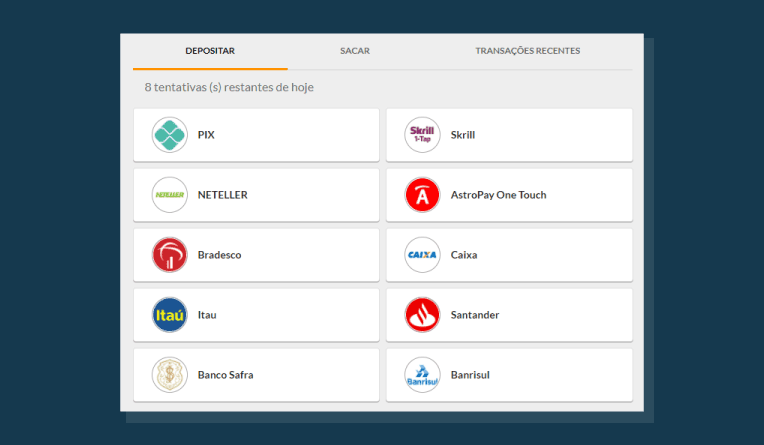
Task: Click the Caixa logo icon
Action: (x=422, y=255)
